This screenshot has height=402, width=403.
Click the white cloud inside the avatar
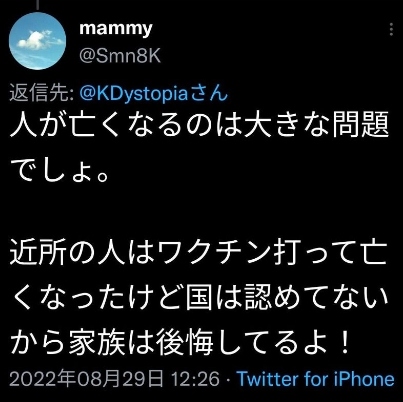pyautogui.click(x=35, y=39)
